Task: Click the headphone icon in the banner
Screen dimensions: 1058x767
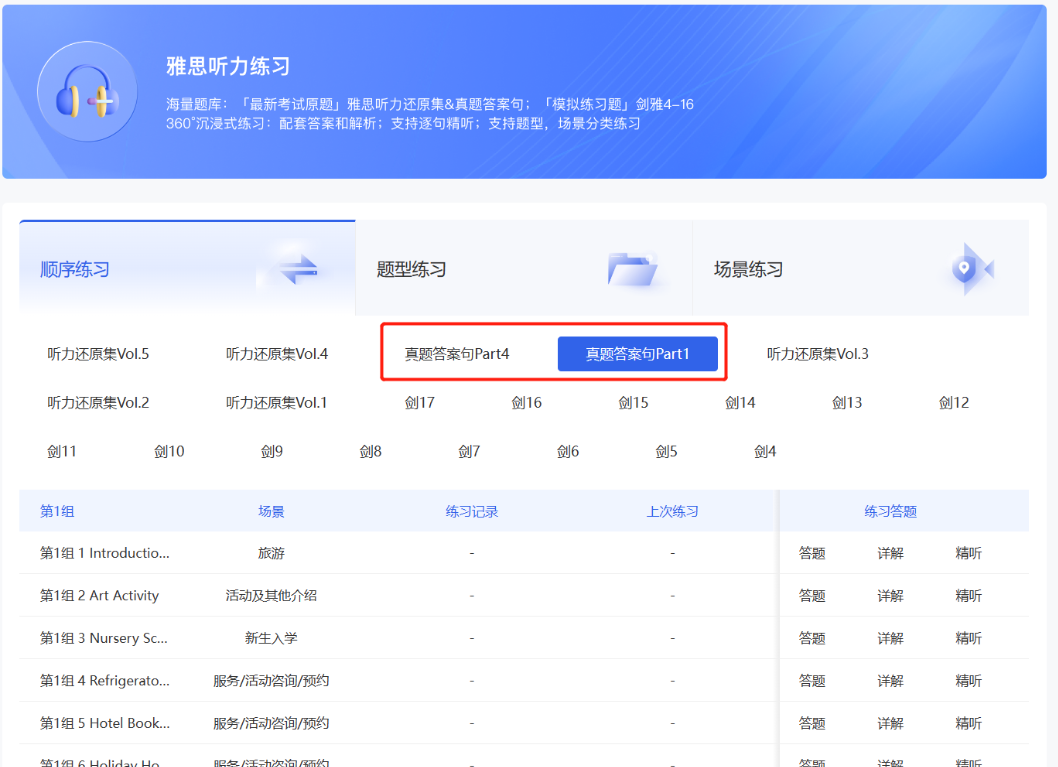Action: [87, 92]
